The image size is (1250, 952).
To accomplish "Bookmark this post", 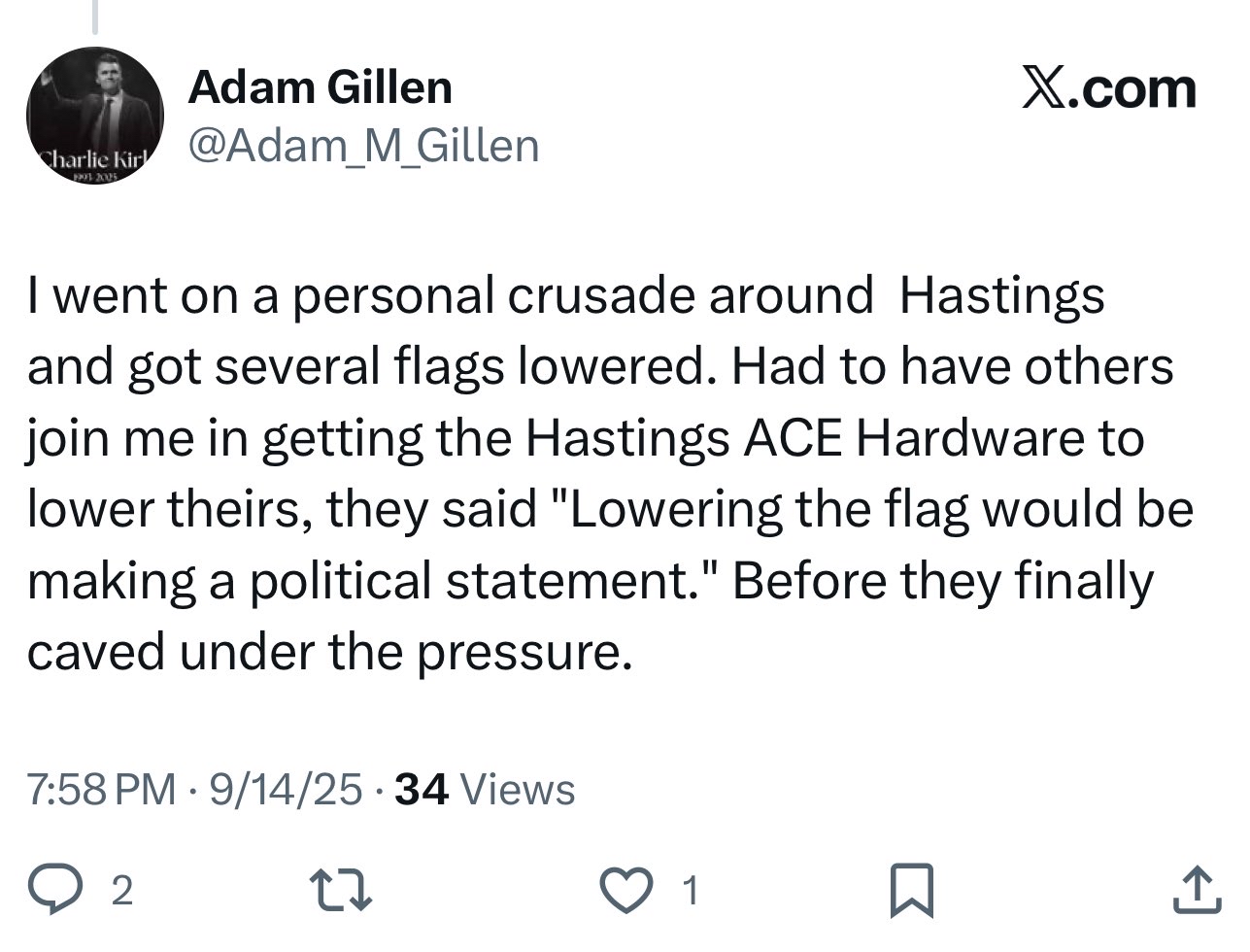I will tap(911, 890).
